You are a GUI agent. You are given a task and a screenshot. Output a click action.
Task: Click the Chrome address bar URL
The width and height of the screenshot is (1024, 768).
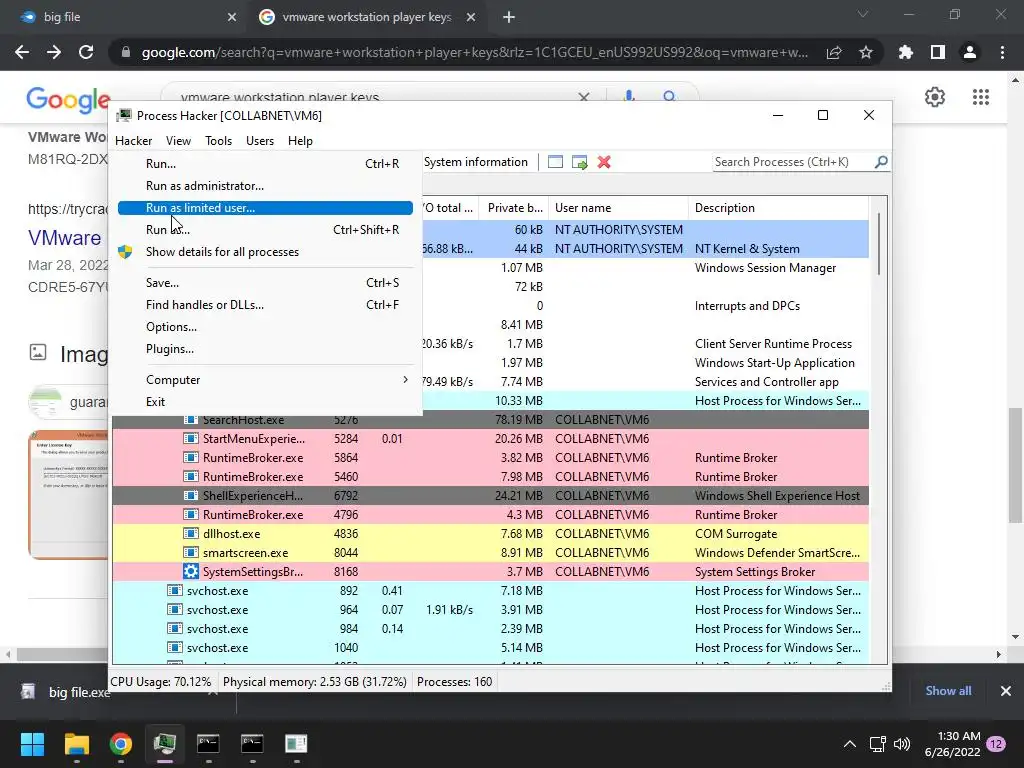pos(474,52)
